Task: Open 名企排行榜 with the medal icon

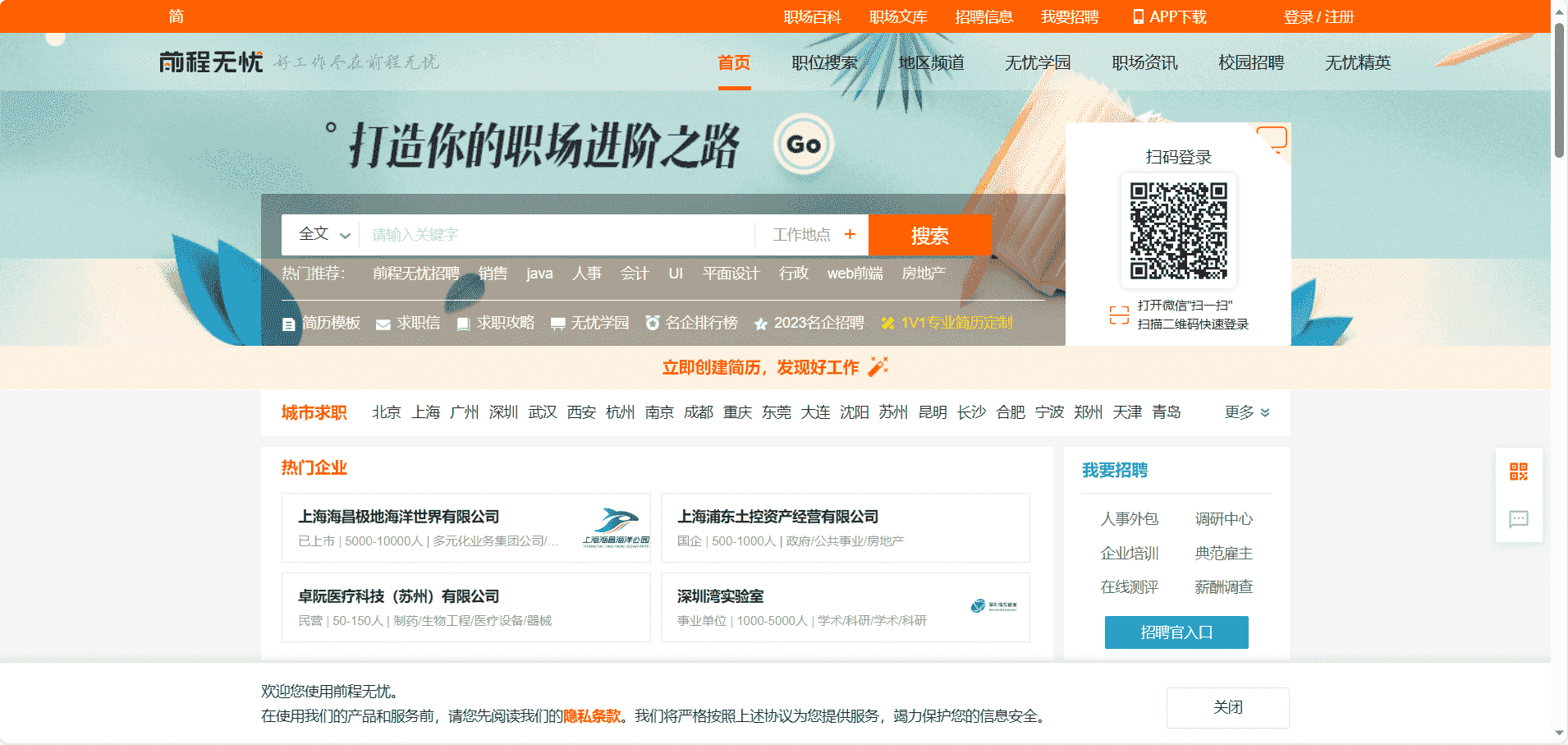Action: click(x=691, y=324)
